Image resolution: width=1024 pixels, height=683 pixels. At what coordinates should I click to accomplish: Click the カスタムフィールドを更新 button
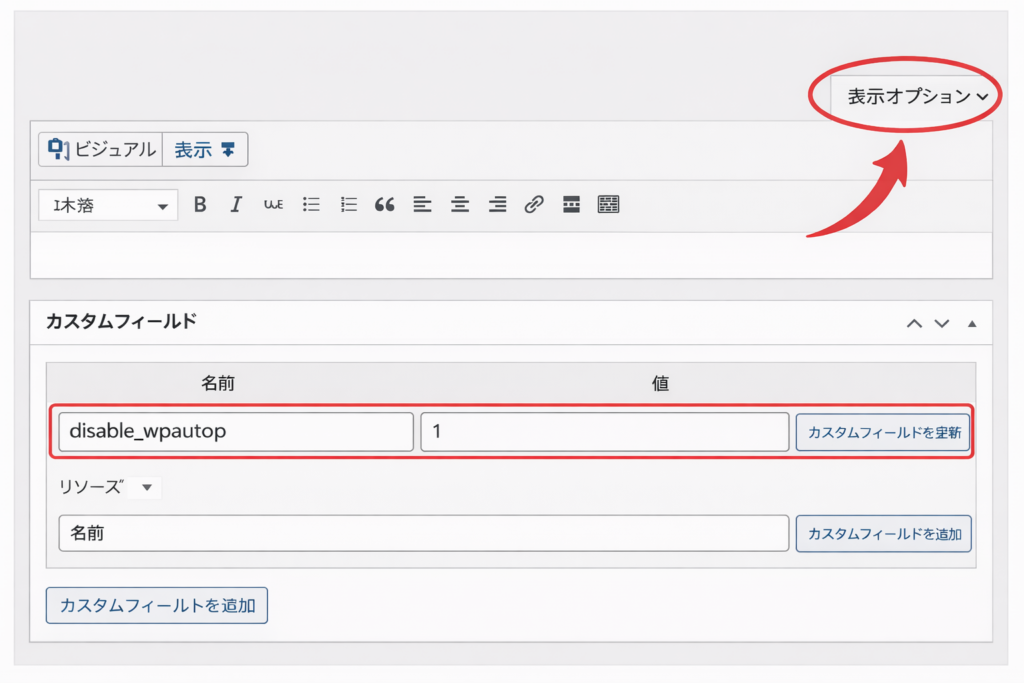coord(883,432)
